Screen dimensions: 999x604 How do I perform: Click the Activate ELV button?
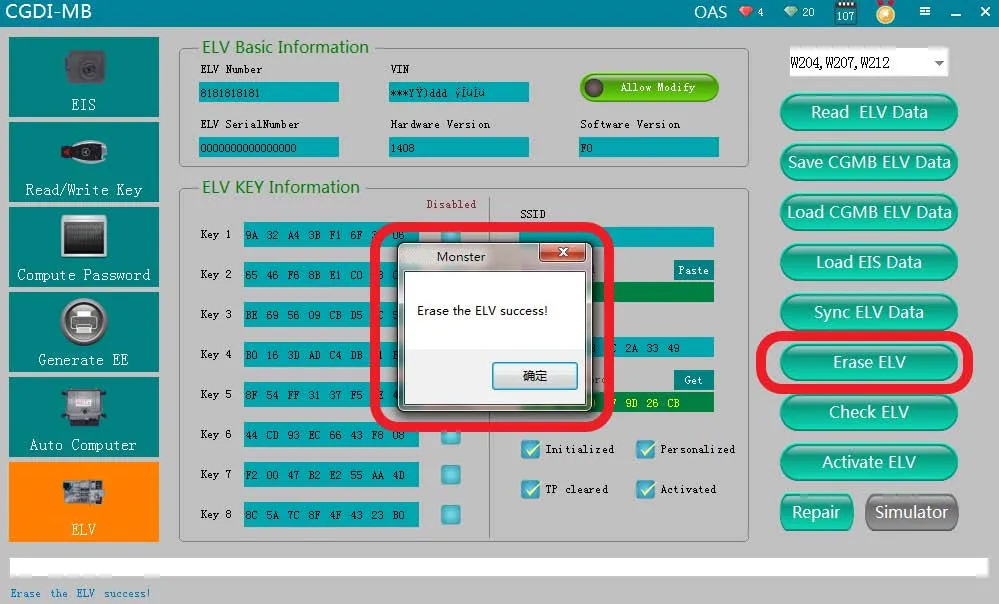[868, 463]
